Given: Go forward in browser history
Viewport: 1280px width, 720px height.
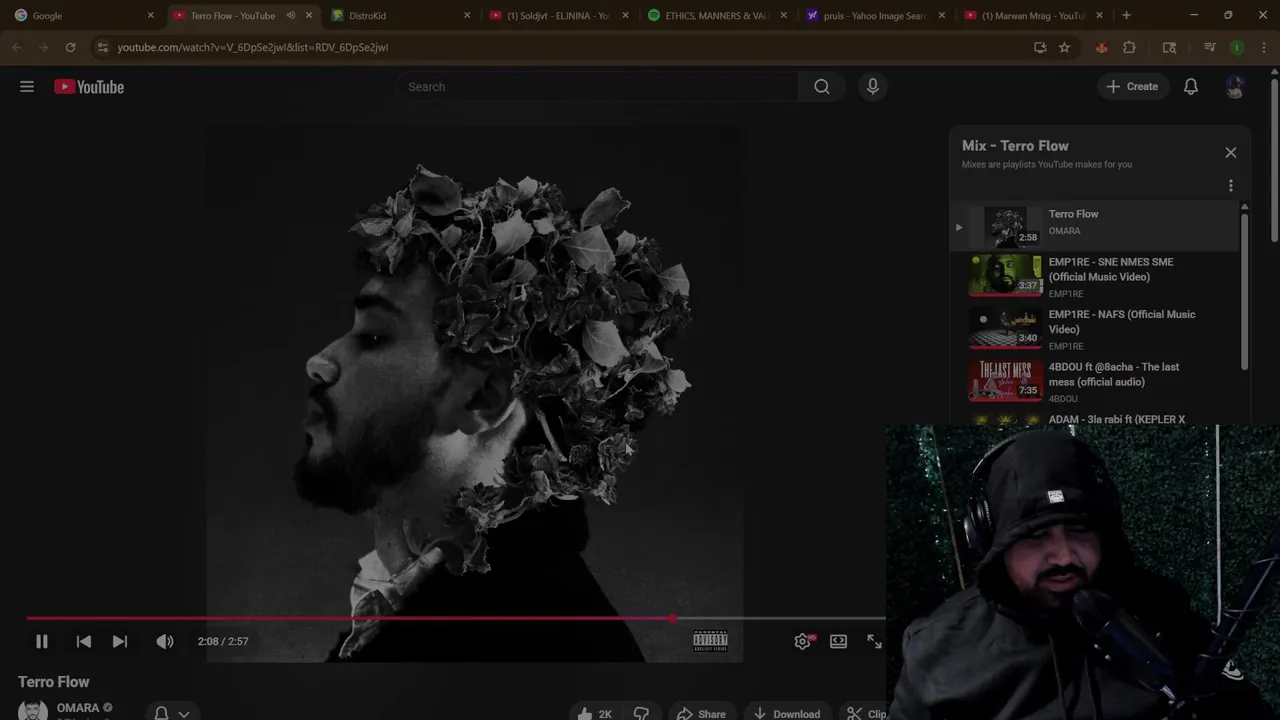Looking at the screenshot, I should [43, 47].
